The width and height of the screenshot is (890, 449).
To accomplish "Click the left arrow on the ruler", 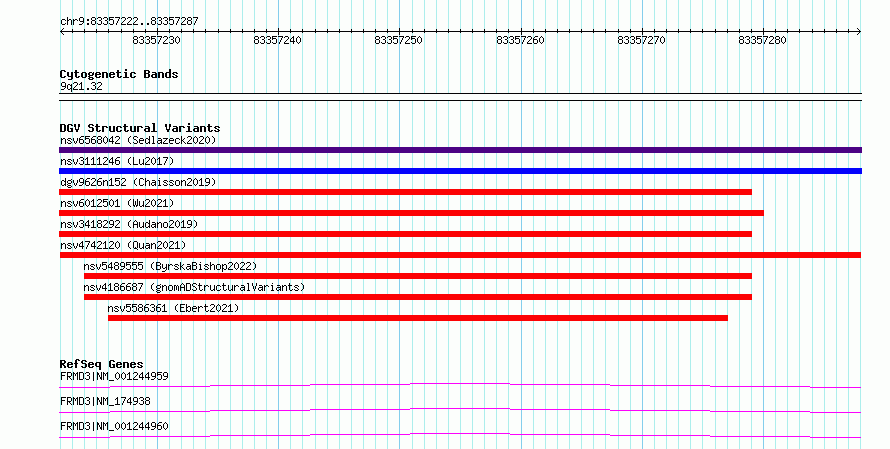I will [62, 32].
